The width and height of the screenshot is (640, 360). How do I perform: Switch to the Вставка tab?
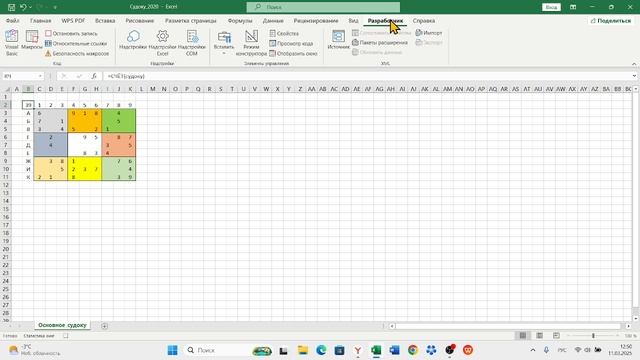[x=105, y=20]
